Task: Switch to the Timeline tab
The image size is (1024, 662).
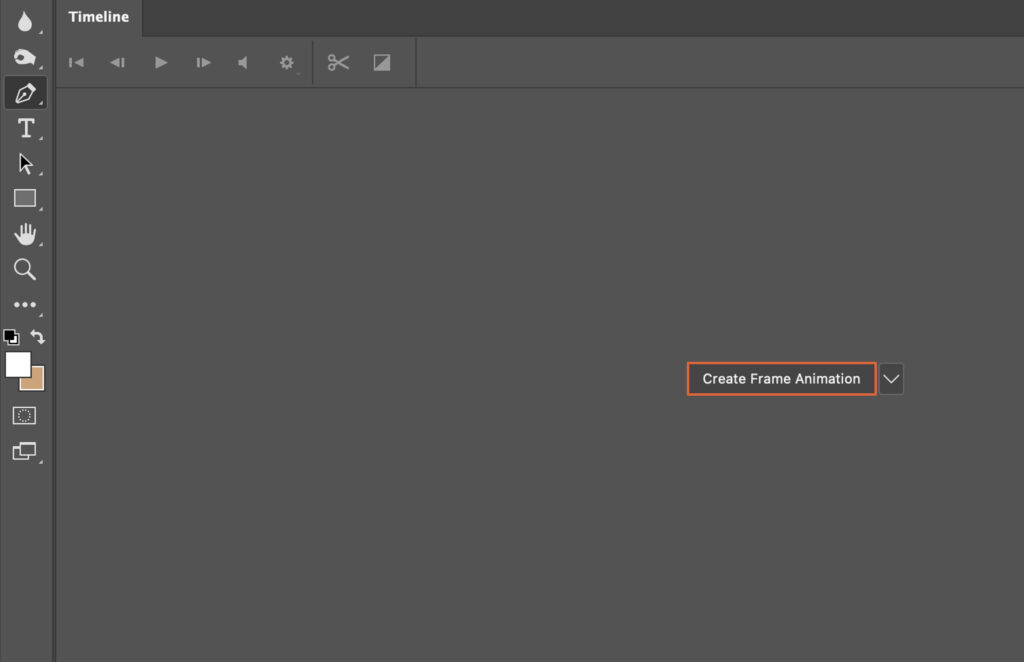Action: point(97,17)
